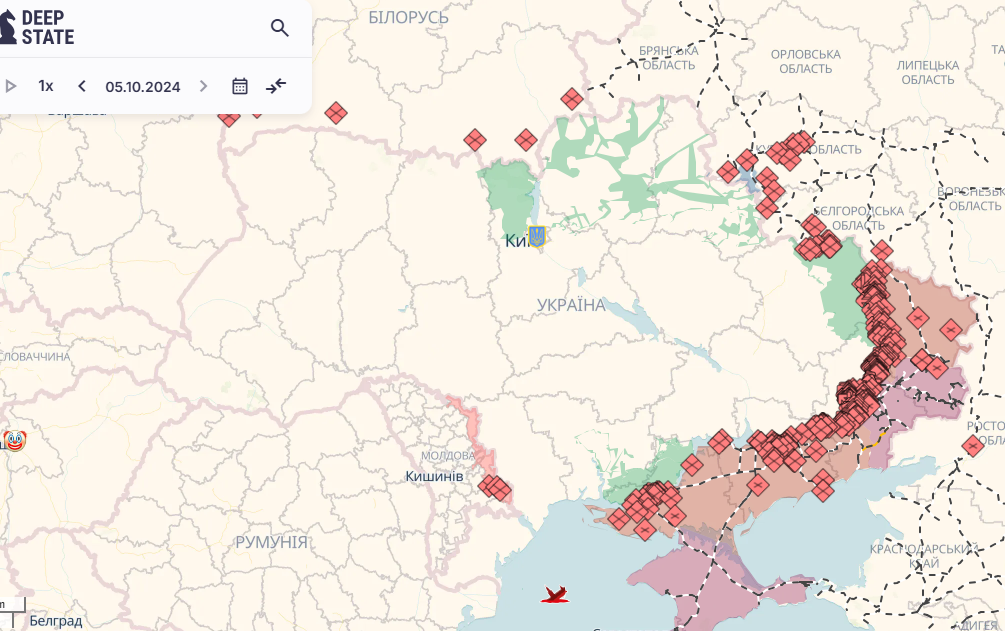This screenshot has width=1005, height=631.
Task: Click the Deep State knight logo
Action: (x=9, y=28)
